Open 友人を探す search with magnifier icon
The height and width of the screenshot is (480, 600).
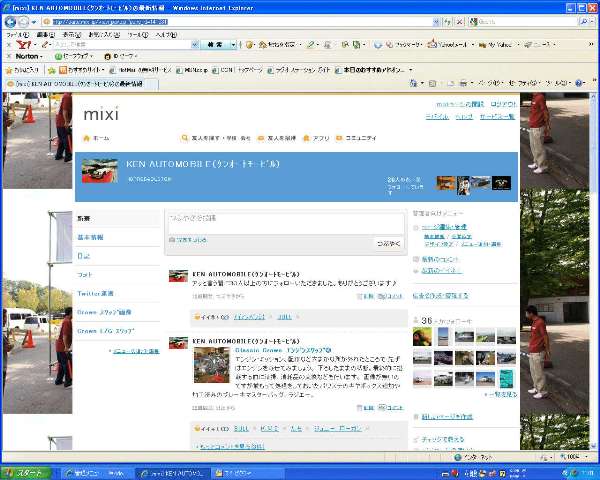216,138
